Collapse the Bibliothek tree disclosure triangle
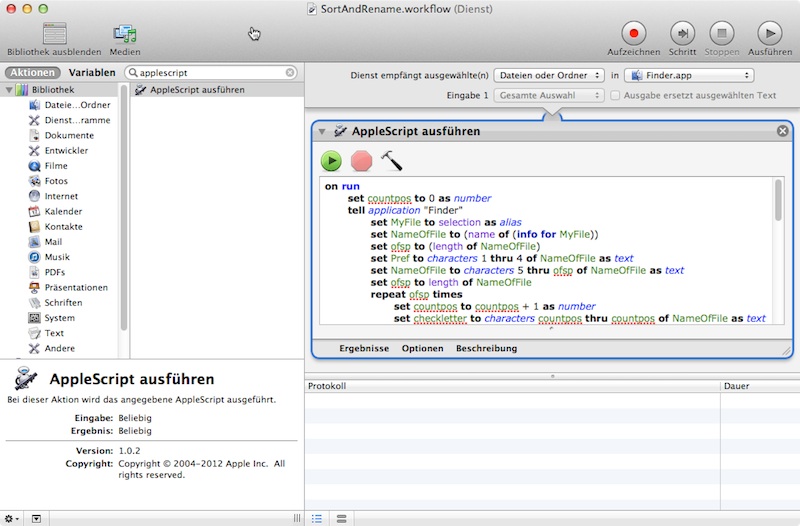The image size is (800, 526). tap(10, 90)
